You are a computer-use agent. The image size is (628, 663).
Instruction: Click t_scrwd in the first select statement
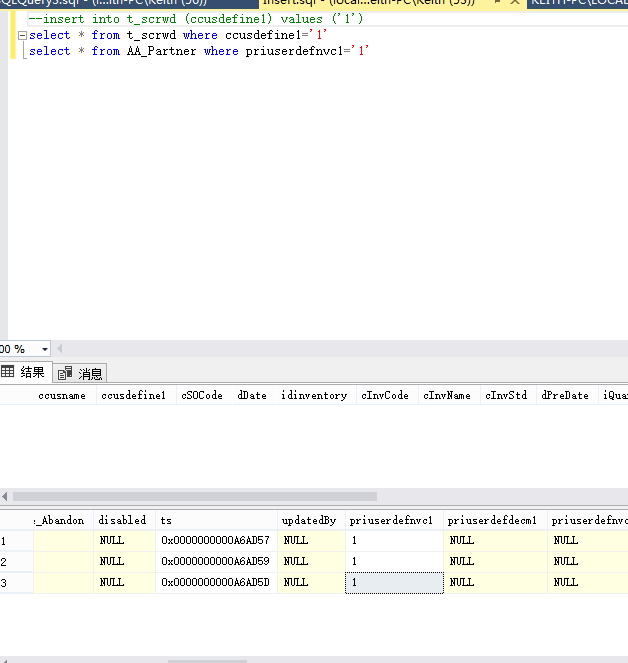coord(151,35)
